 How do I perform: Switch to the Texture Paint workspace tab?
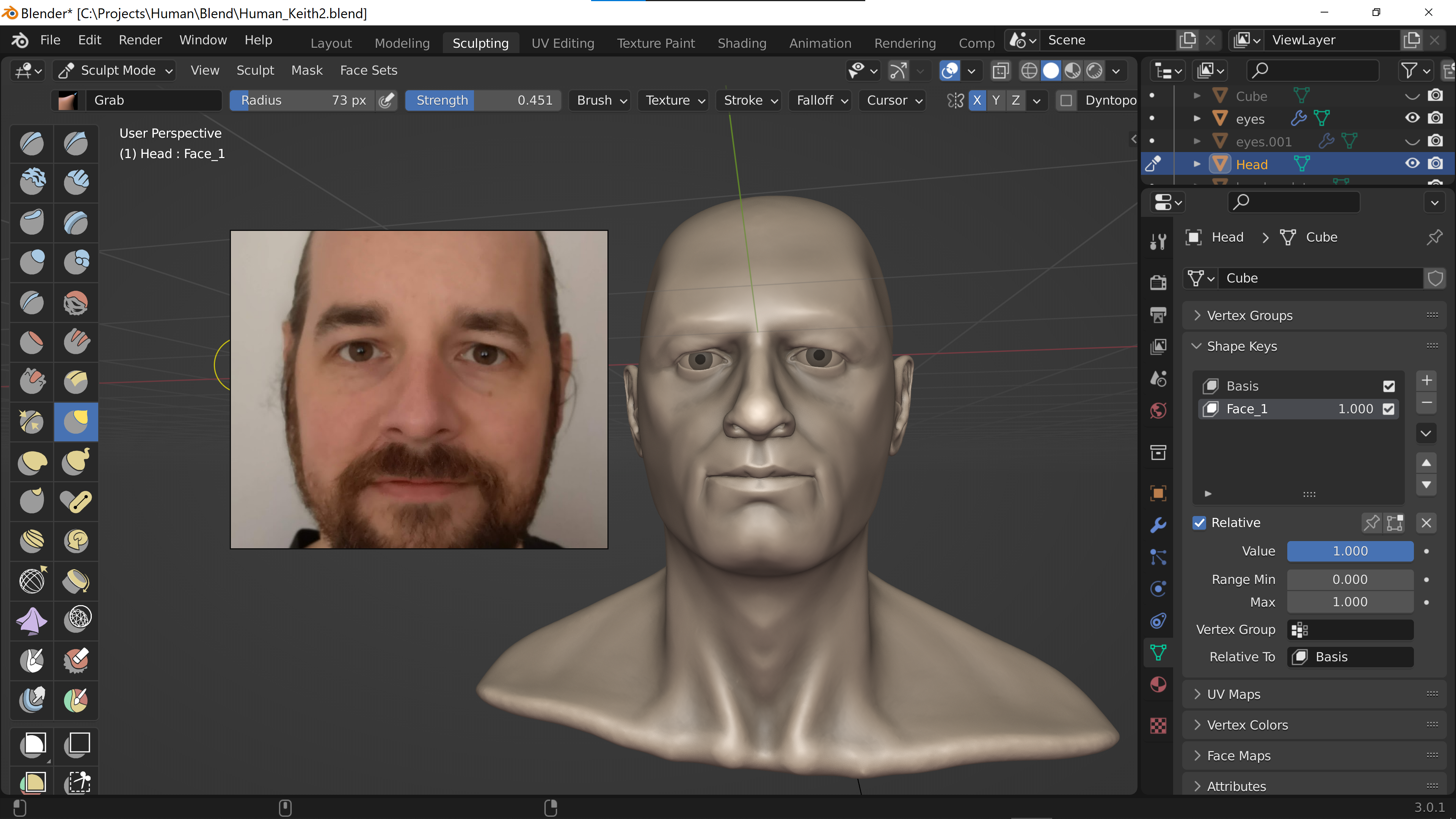pos(656,44)
